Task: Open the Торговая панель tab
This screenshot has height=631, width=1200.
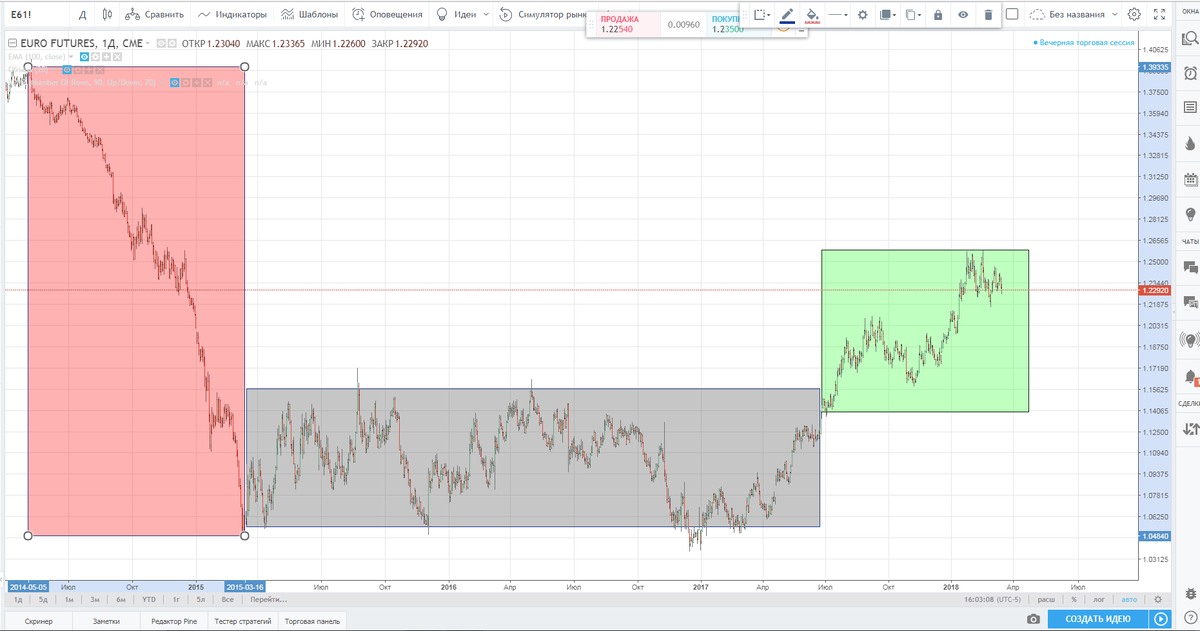Action: click(x=313, y=621)
